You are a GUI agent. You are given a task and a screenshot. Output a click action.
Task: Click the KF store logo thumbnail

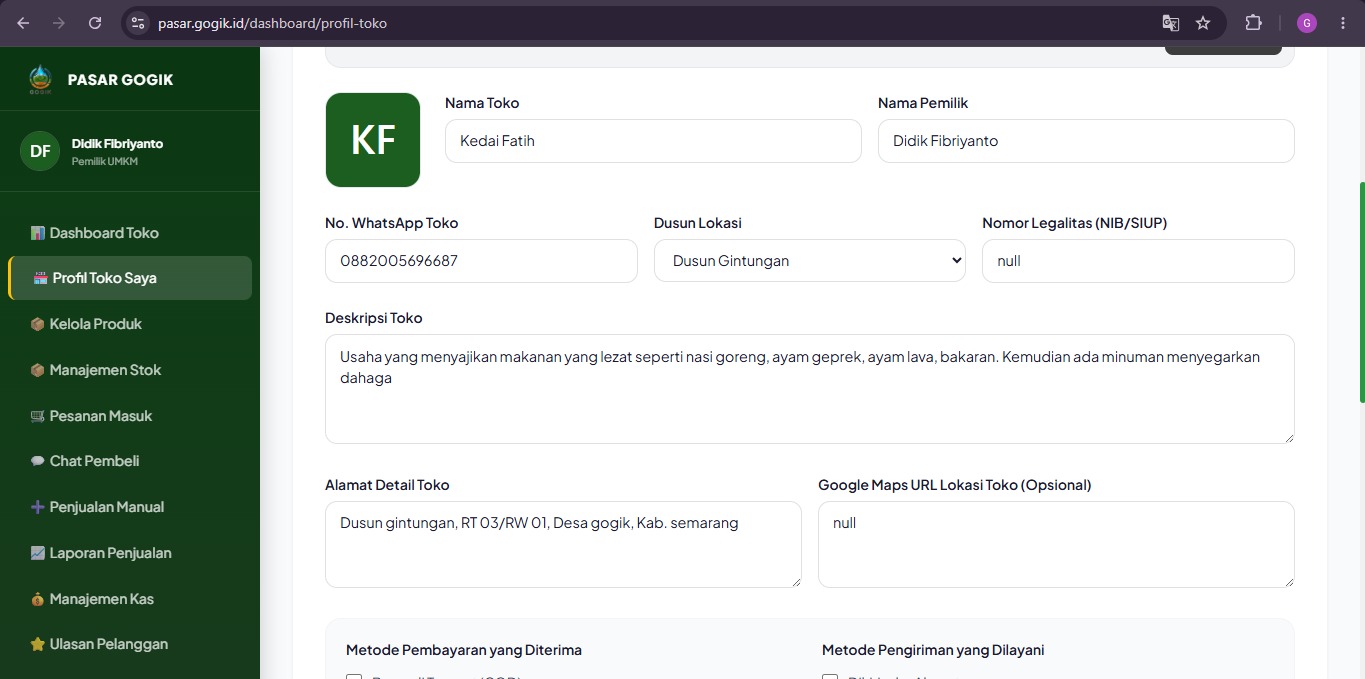click(373, 140)
